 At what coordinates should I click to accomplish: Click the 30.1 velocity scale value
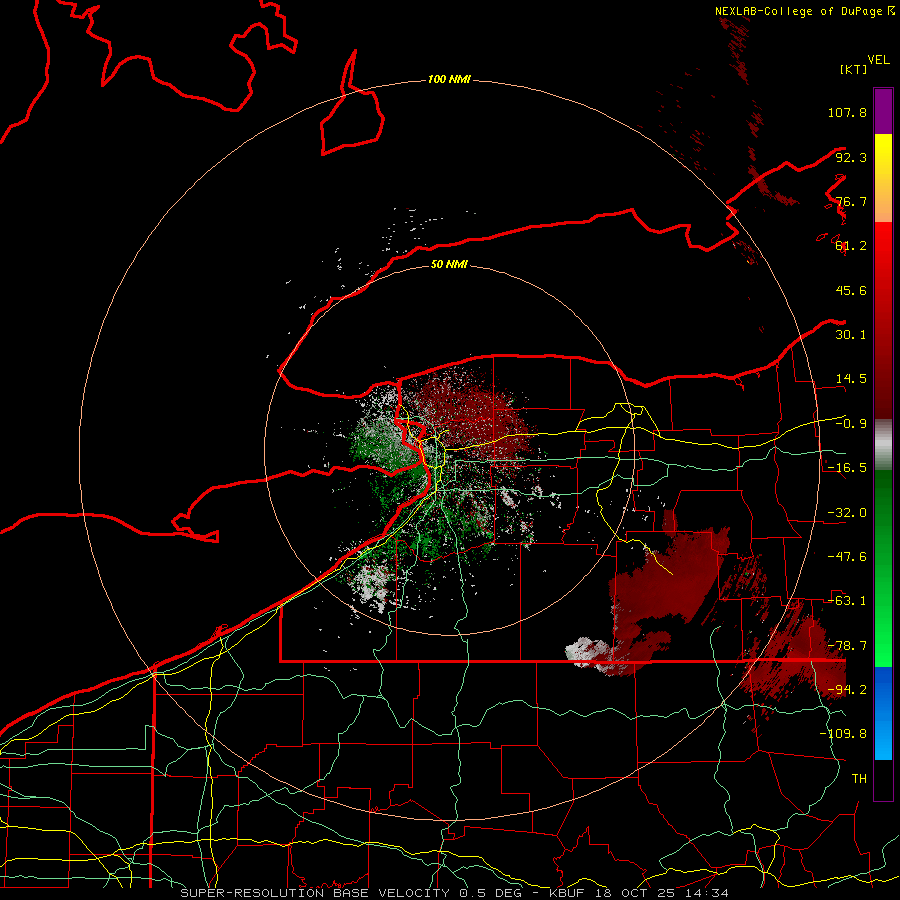point(851,335)
